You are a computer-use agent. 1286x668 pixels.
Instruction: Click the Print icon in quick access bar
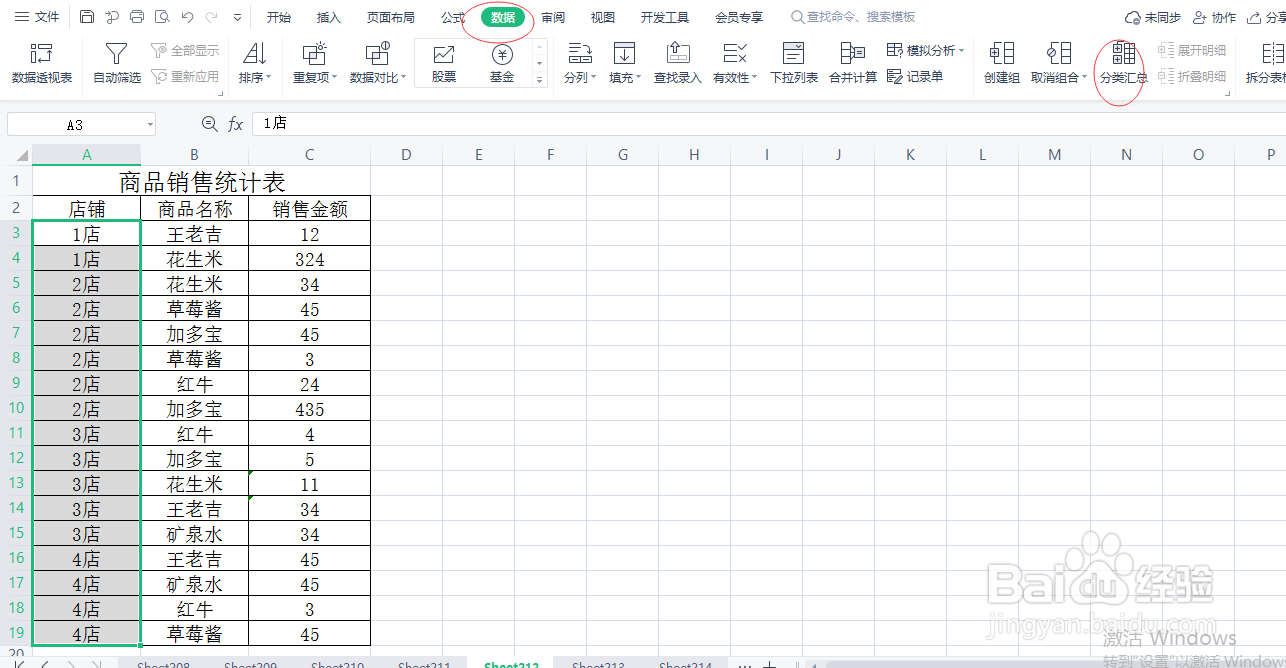tap(137, 17)
